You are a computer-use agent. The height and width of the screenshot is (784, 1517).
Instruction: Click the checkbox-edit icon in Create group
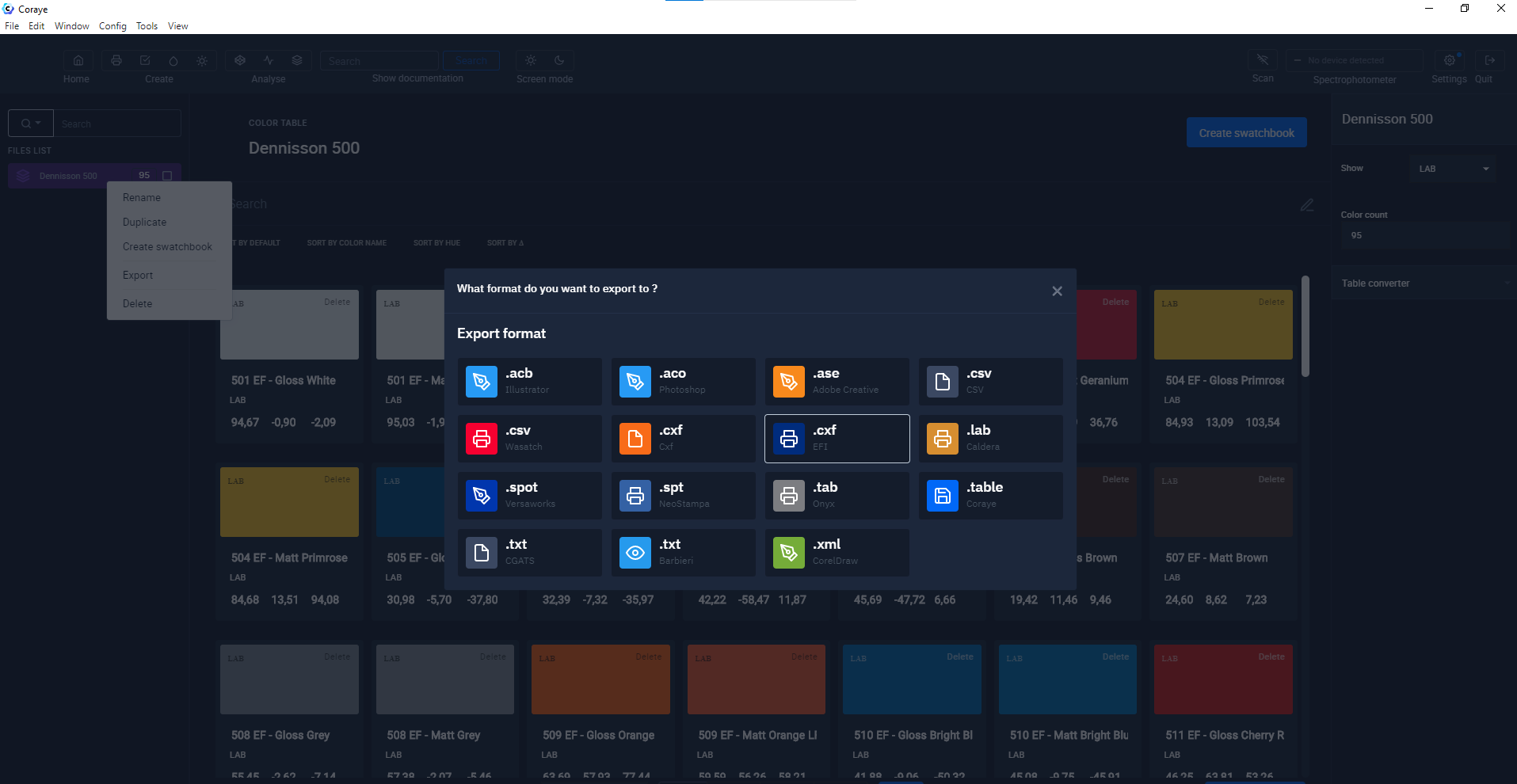(x=145, y=61)
